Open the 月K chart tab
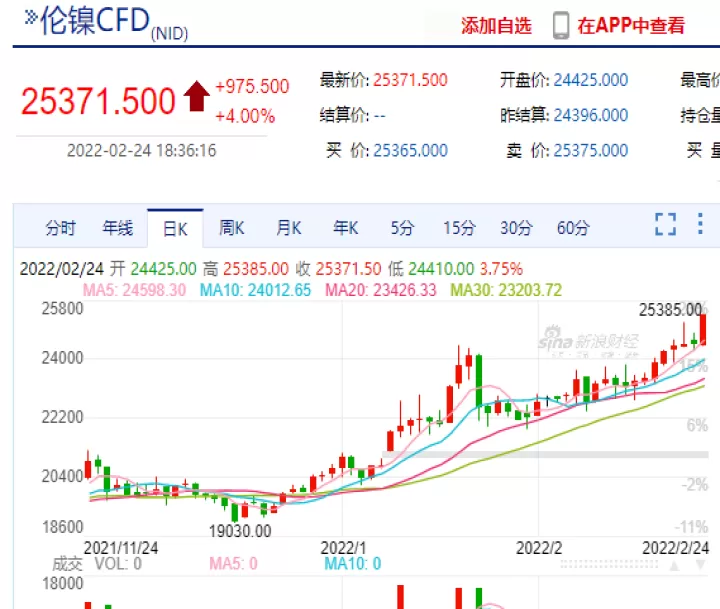The image size is (720, 609). click(x=289, y=228)
